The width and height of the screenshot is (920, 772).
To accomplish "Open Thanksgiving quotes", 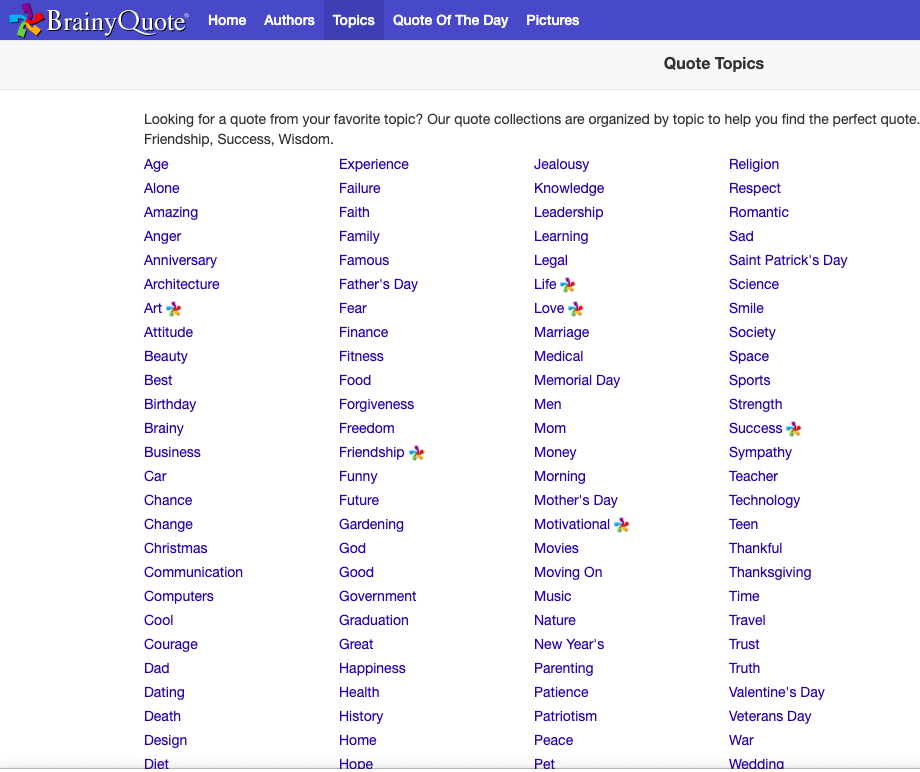I will point(770,573).
